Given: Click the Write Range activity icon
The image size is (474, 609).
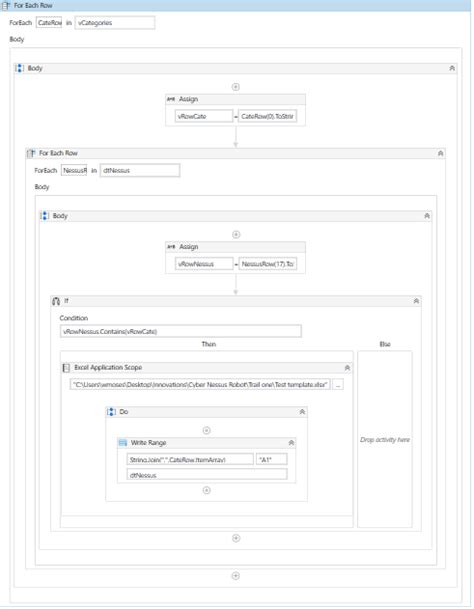Looking at the screenshot, I should (123, 443).
